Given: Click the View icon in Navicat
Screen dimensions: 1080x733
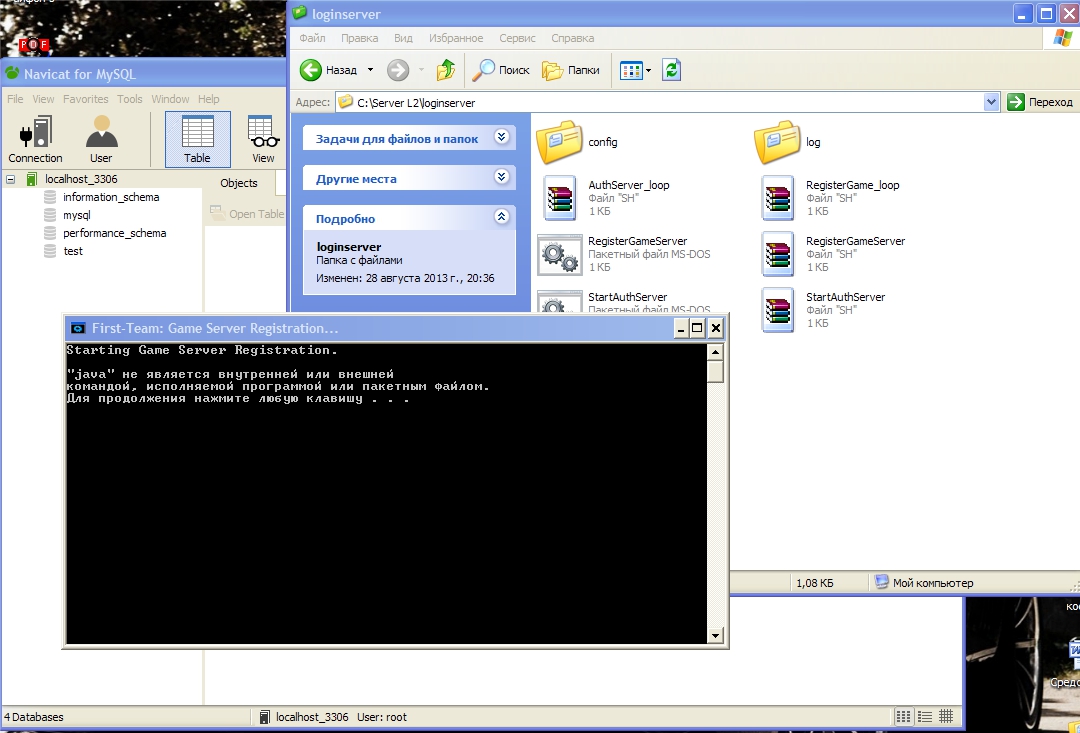Looking at the screenshot, I should [263, 138].
